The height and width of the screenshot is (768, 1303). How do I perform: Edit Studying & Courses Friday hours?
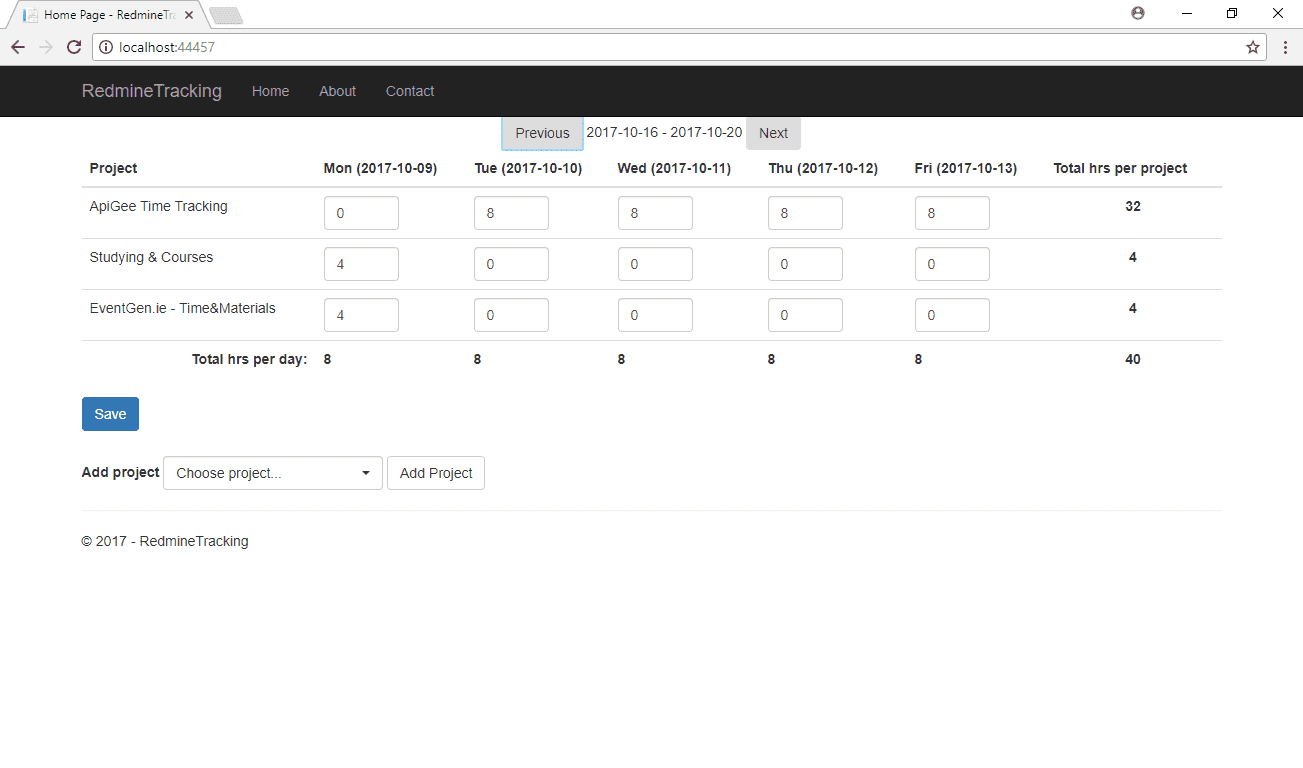952,264
